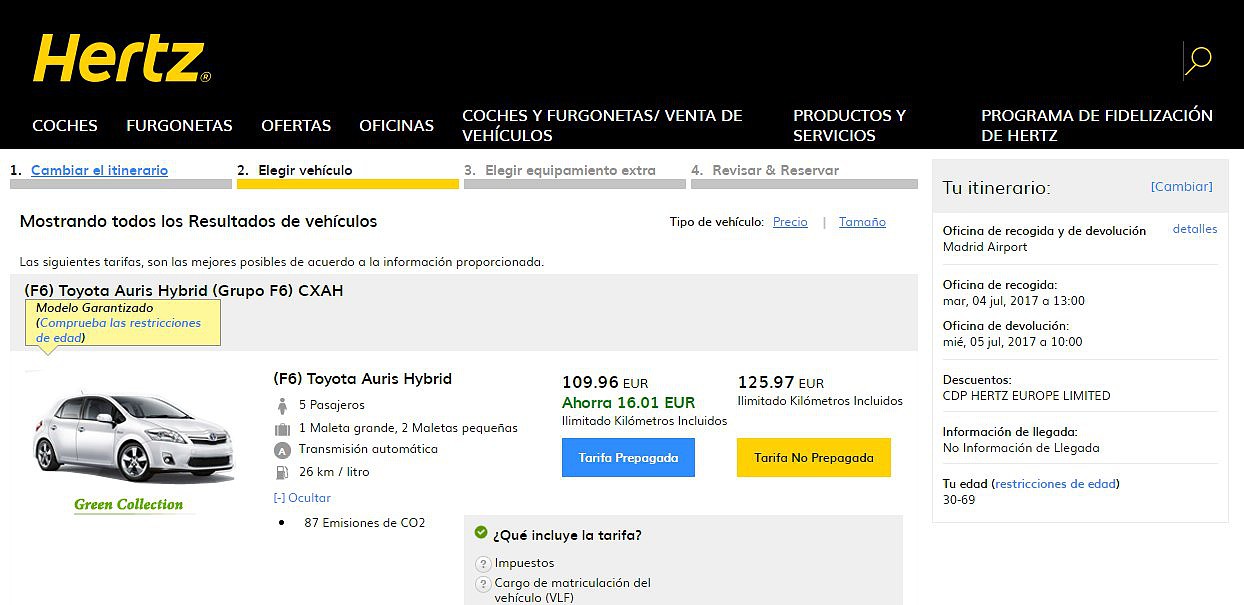Click the No Información de Llegada text

1021,448
